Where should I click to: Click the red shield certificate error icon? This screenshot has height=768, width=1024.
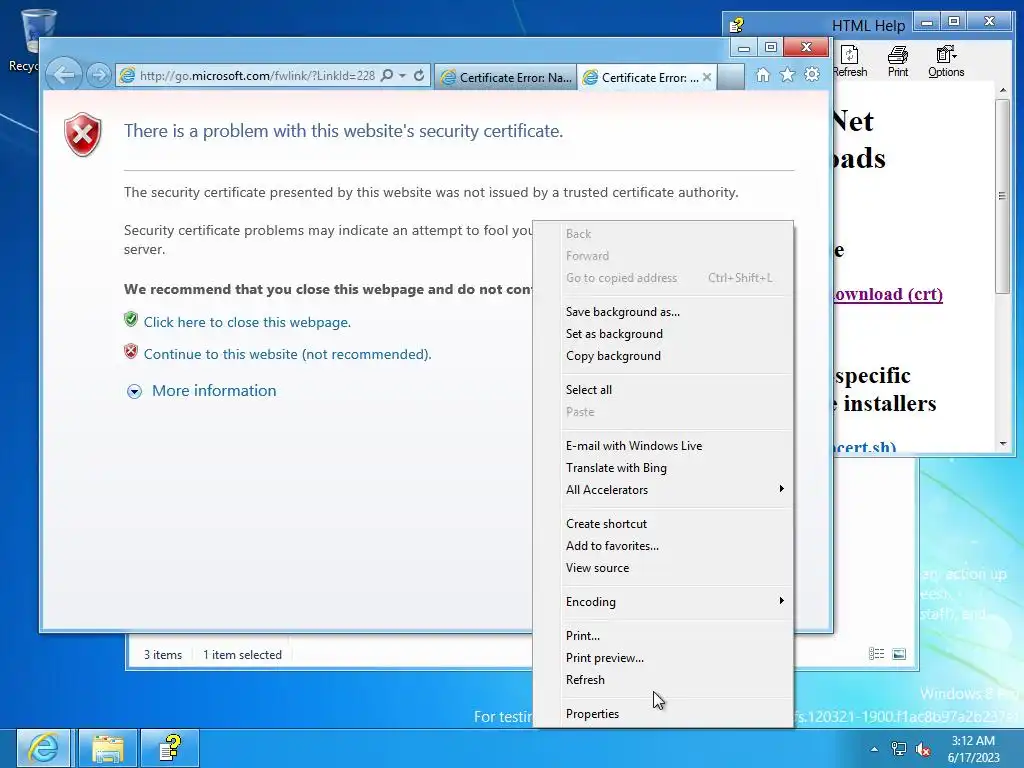(x=83, y=135)
